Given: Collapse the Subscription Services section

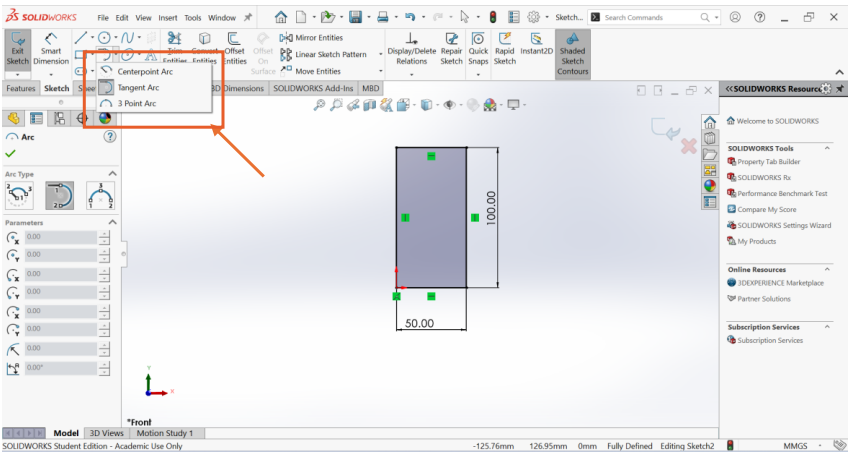Looking at the screenshot, I should tap(827, 327).
